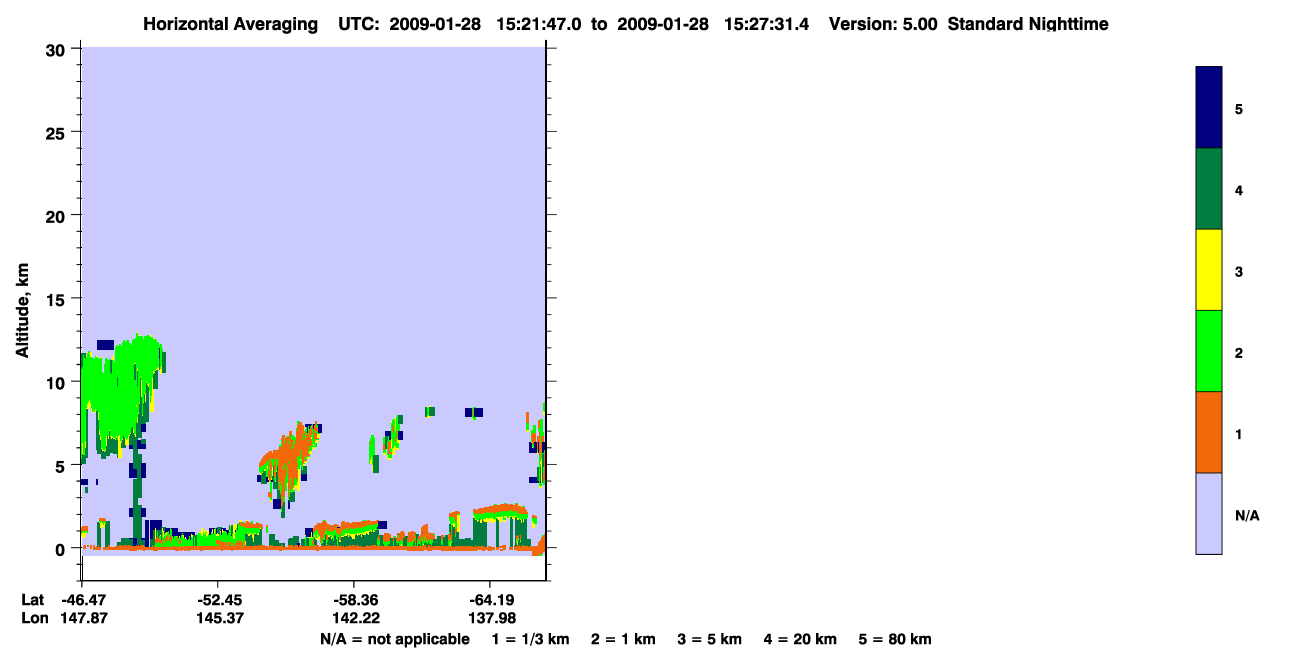Click the altitude tick label 10
The image size is (1300, 667).
pos(57,382)
